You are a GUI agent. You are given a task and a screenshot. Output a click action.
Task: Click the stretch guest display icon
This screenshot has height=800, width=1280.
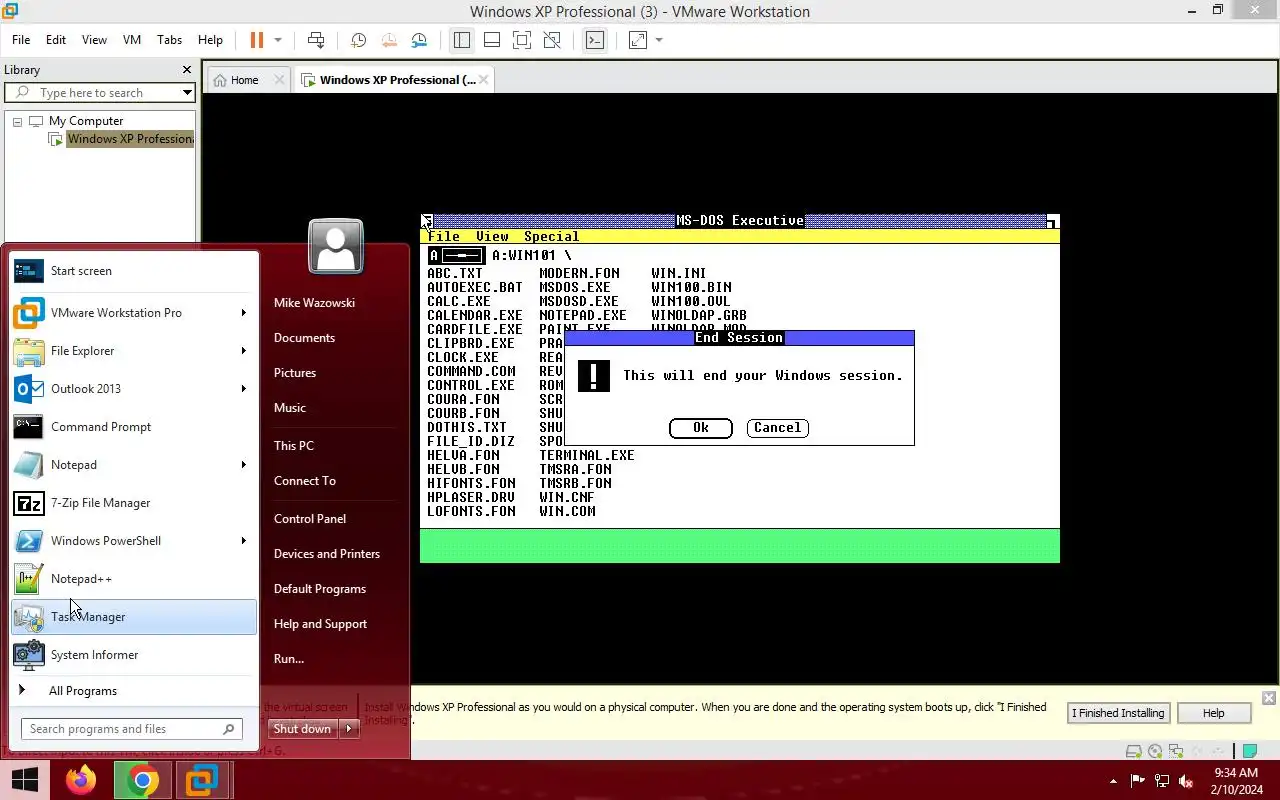pyautogui.click(x=637, y=40)
